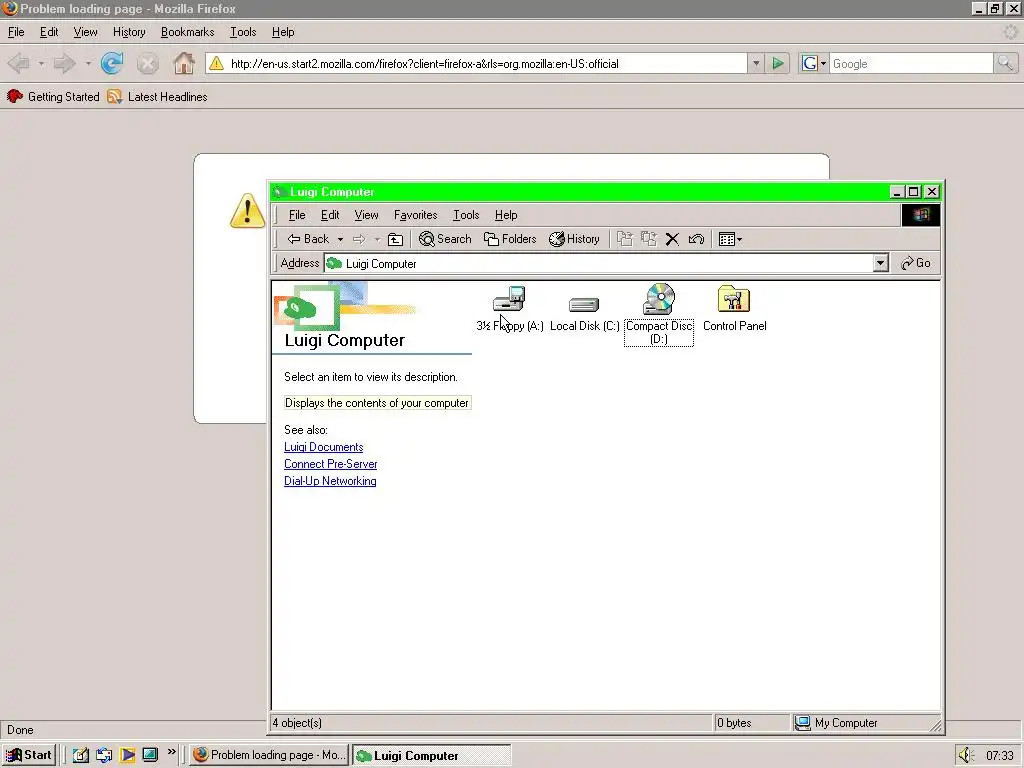Click the Luigi Computer taskbar button
This screenshot has height=768, width=1024.
click(431, 755)
